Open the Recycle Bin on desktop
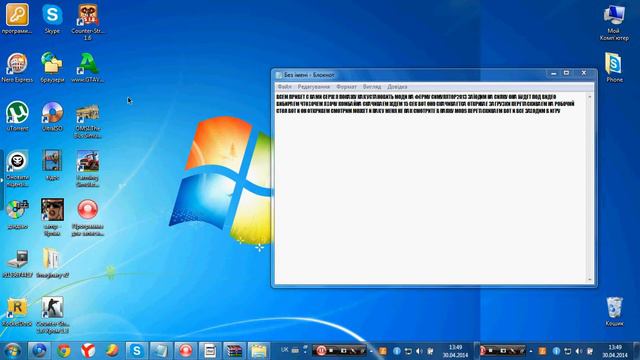 (x=614, y=311)
